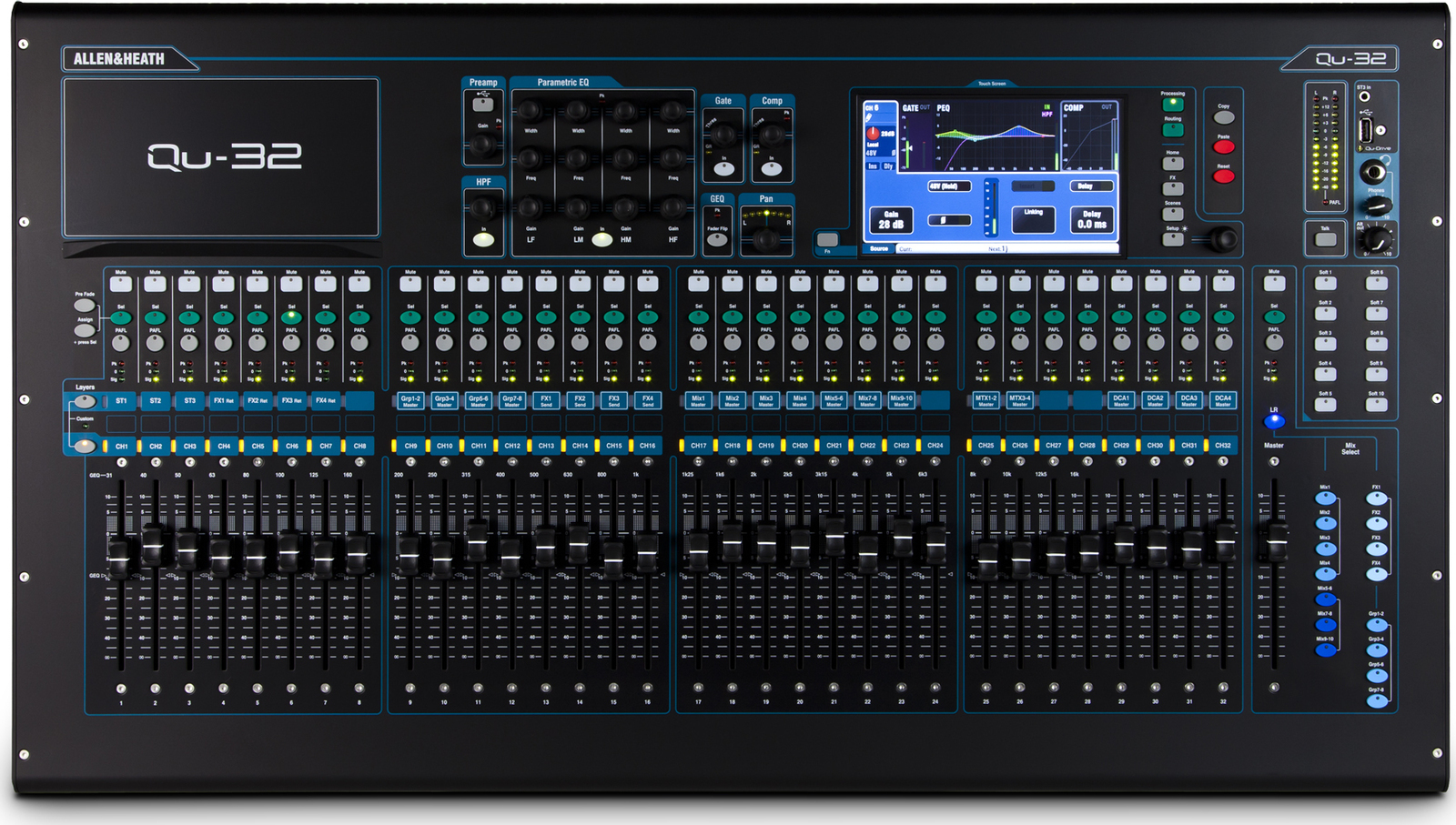Toggle the Comp In button
The width and height of the screenshot is (1456, 825).
[x=772, y=169]
